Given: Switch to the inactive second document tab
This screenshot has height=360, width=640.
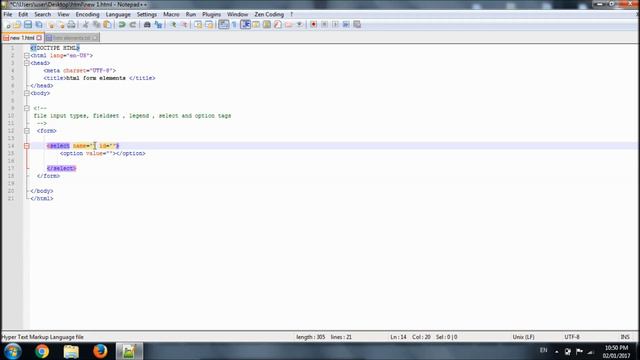Looking at the screenshot, I should (x=71, y=38).
